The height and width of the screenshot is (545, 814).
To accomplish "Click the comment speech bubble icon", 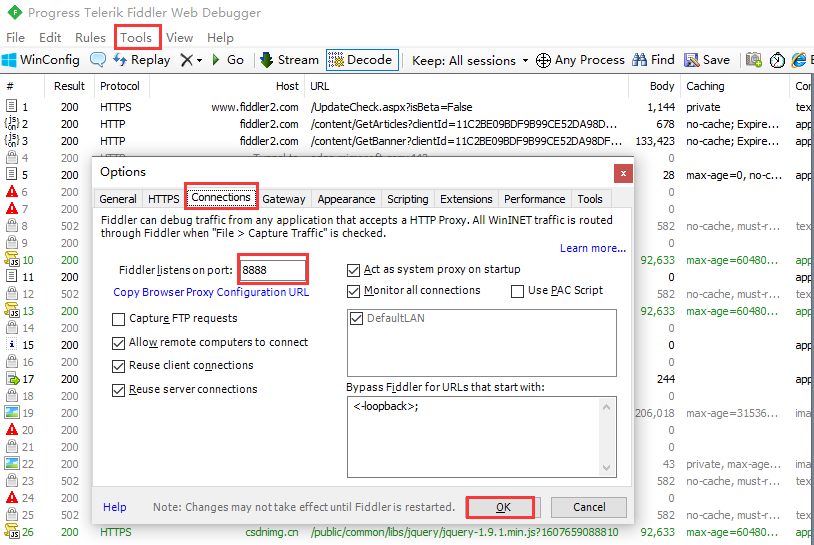I will click(x=98, y=60).
